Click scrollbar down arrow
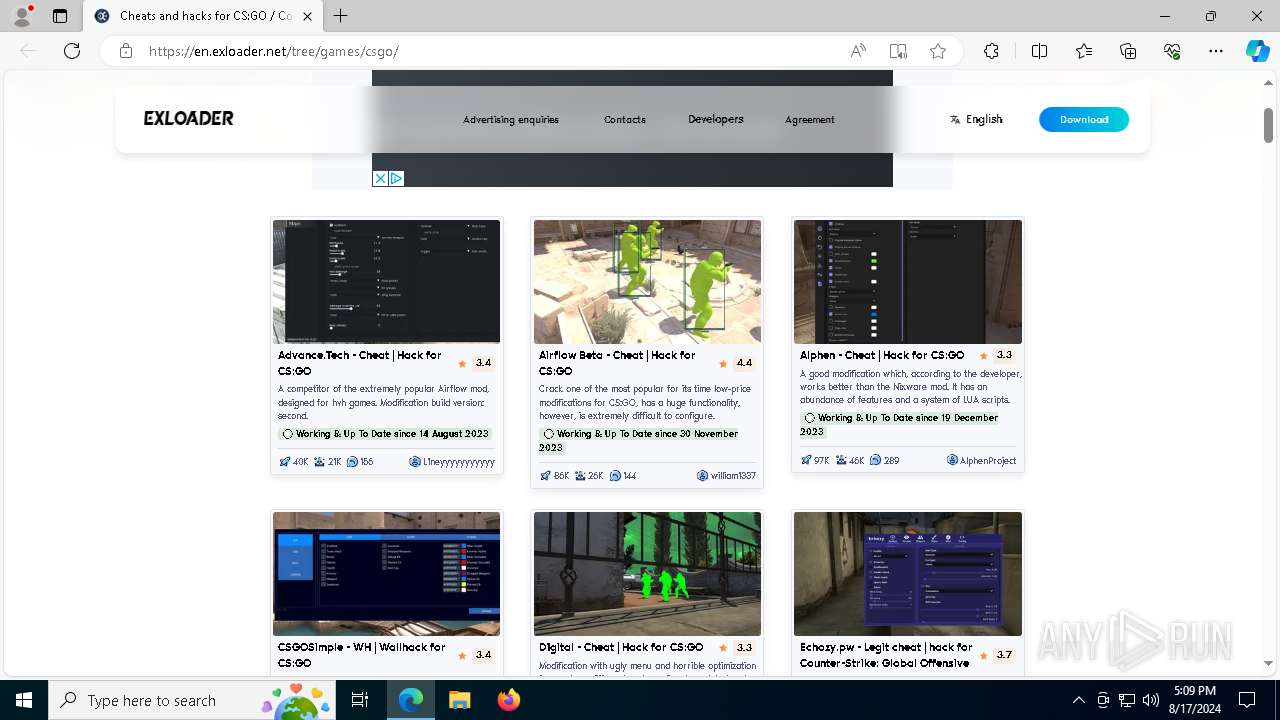1280x720 pixels. [1268, 662]
